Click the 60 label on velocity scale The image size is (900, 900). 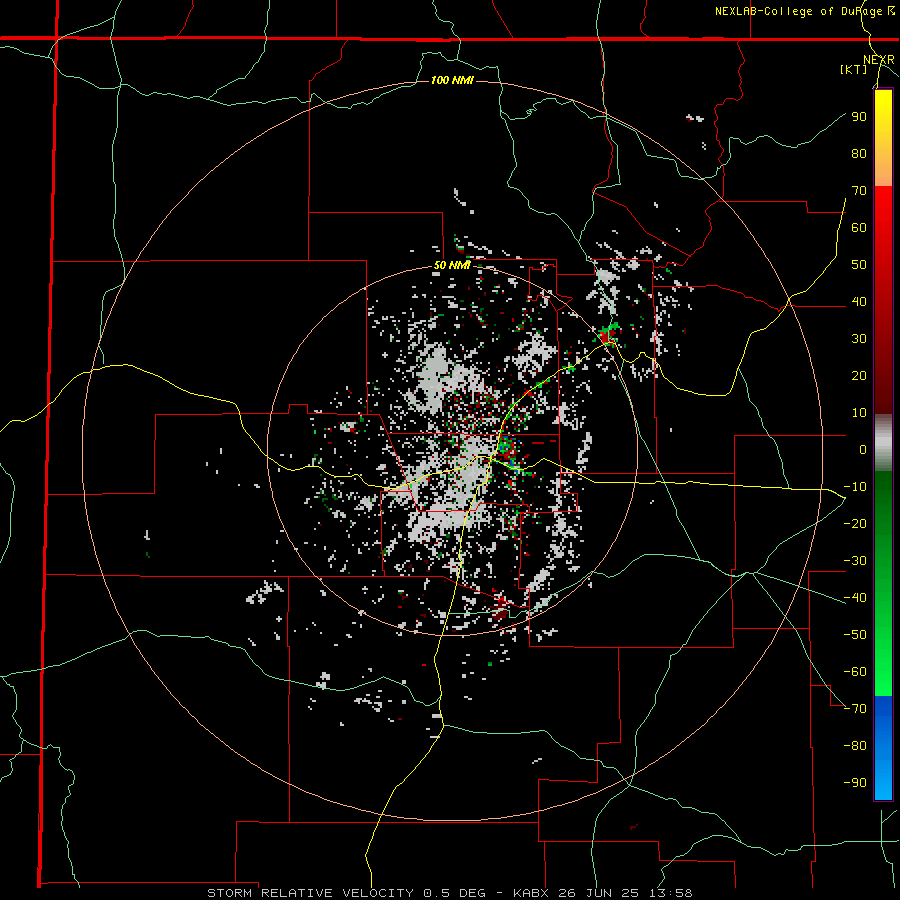click(859, 227)
